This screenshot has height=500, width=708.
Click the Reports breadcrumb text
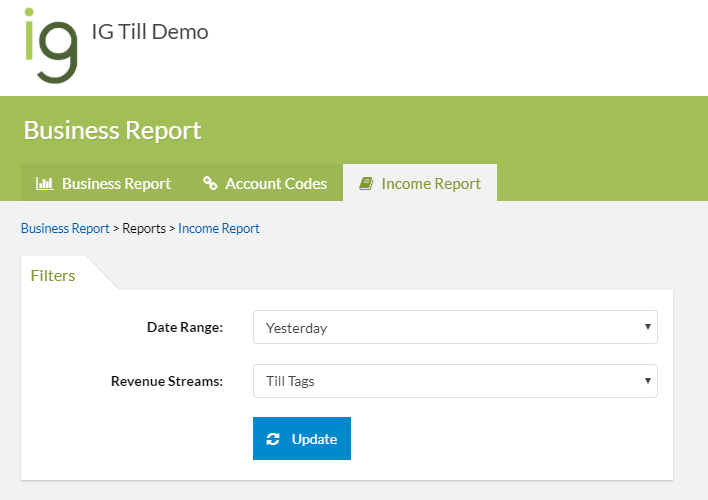point(144,229)
